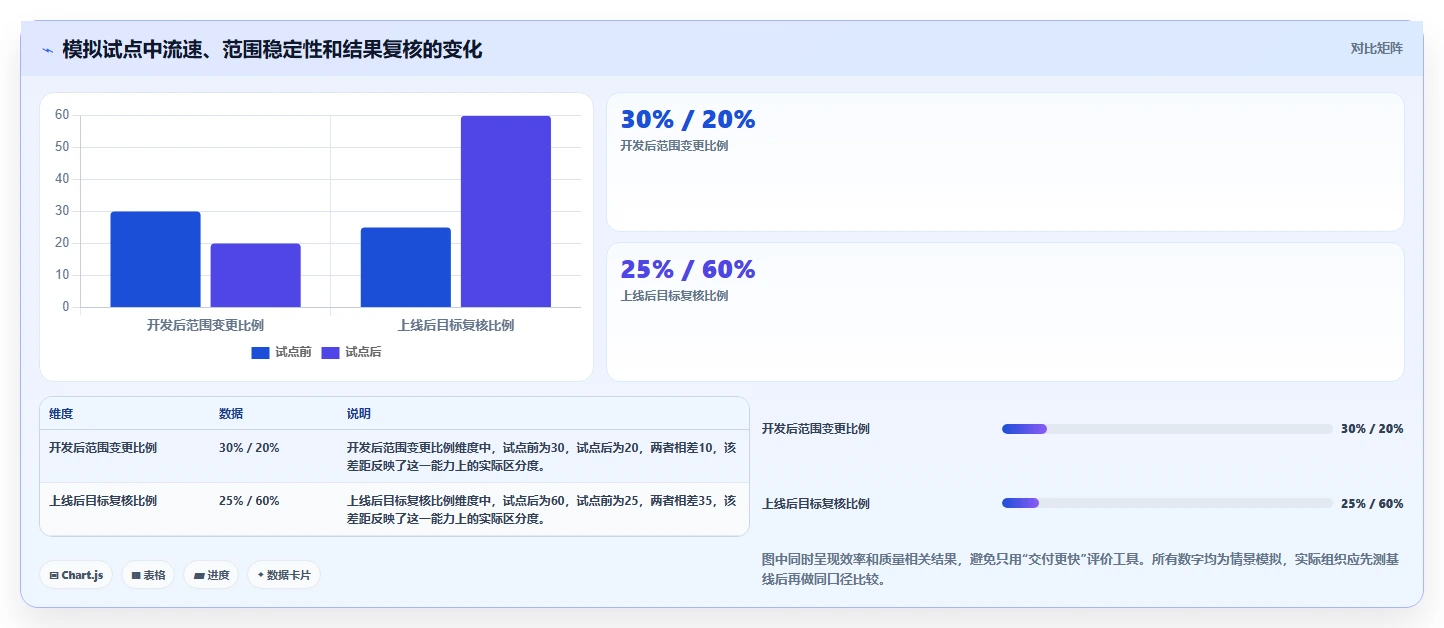Click the icon inside the 表格 chip
This screenshot has height=628, width=1444.
[x=136, y=575]
